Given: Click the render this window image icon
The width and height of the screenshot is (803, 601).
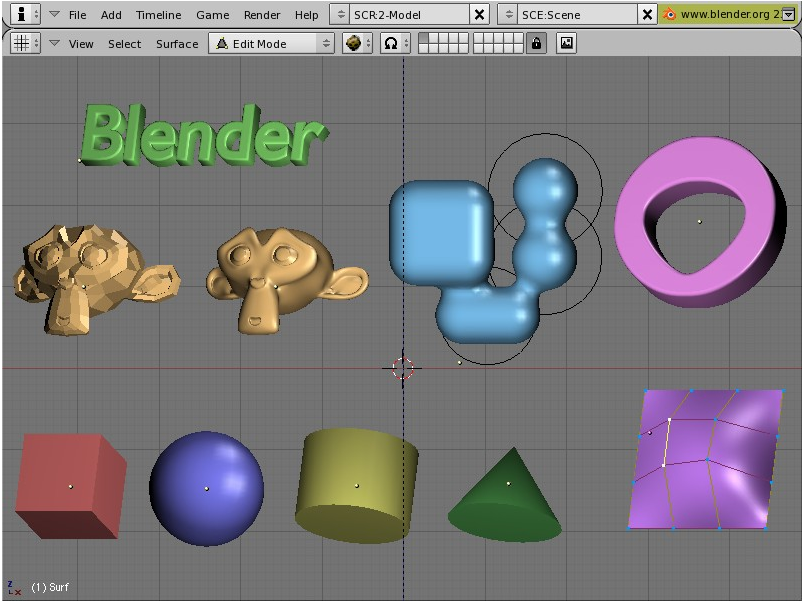Looking at the screenshot, I should pyautogui.click(x=566, y=44).
